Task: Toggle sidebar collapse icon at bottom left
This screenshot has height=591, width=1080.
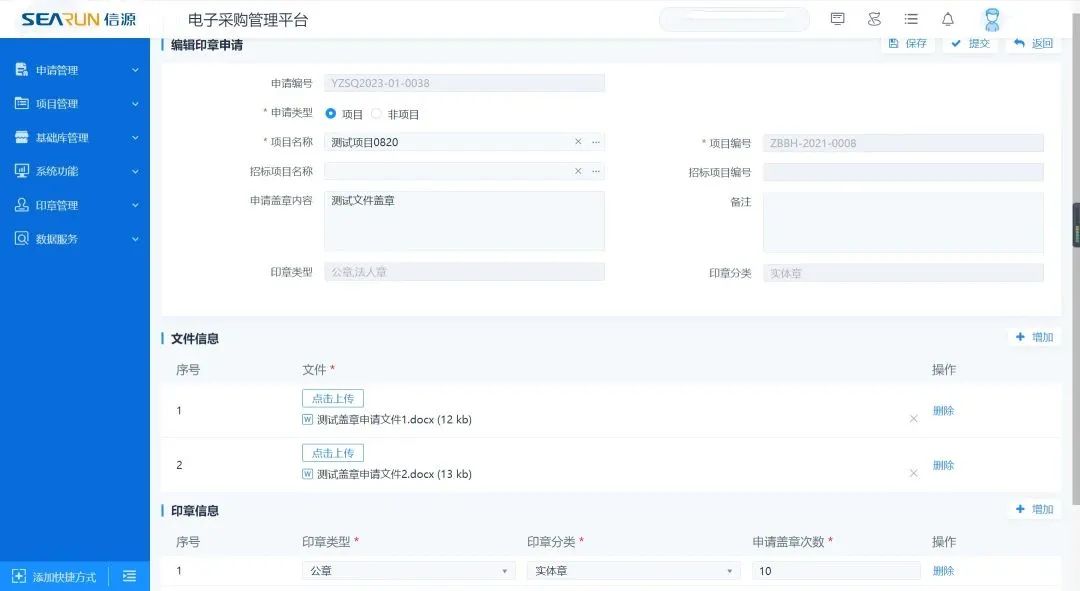Action: [129, 576]
